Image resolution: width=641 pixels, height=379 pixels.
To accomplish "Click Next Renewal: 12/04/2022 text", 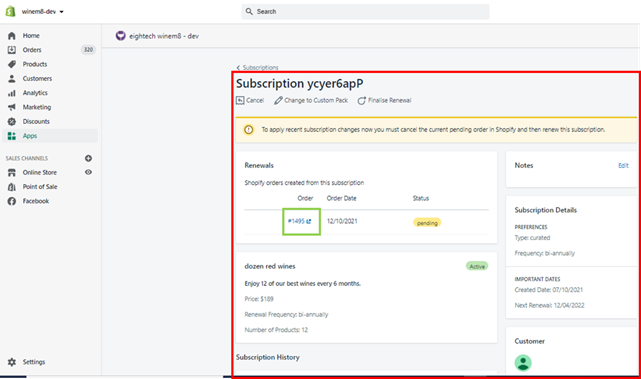I will click(x=549, y=305).
